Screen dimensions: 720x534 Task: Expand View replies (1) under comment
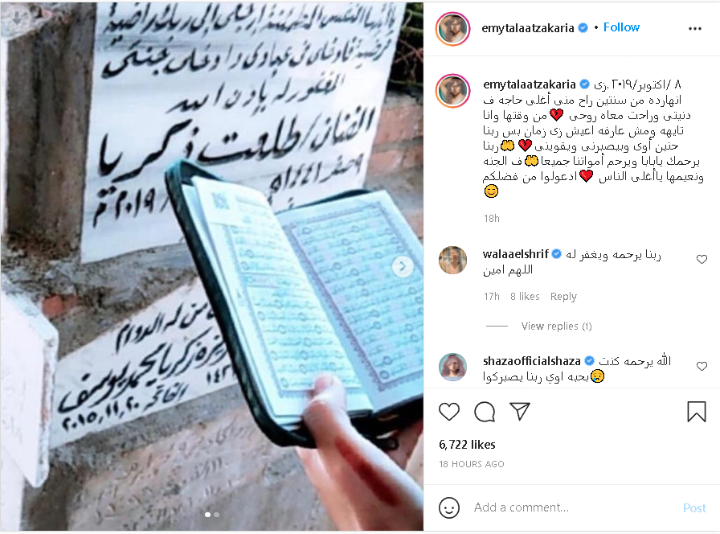pyautogui.click(x=556, y=326)
